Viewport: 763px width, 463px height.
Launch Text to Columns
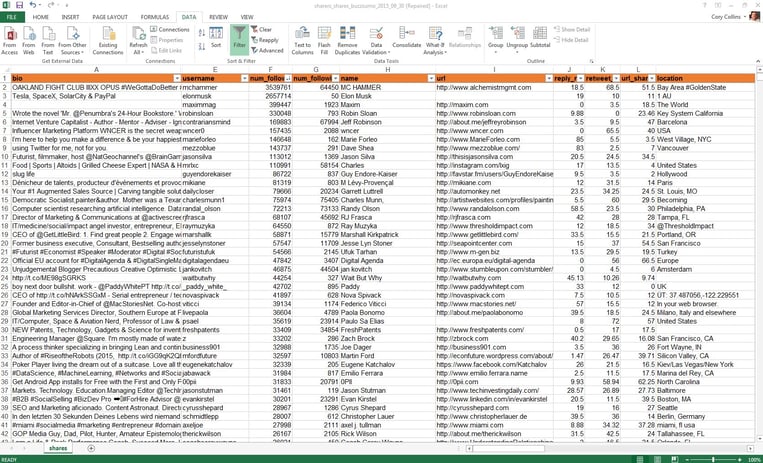click(x=303, y=40)
